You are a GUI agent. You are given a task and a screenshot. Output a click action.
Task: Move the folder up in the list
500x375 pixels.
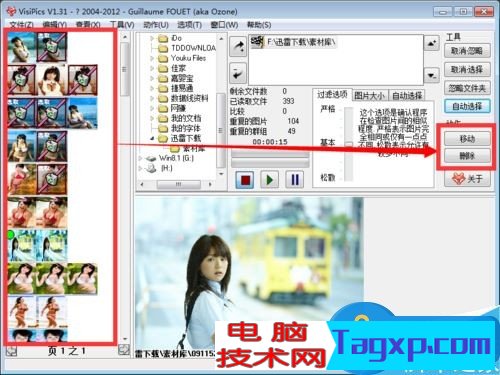pyautogui.click(x=432, y=43)
